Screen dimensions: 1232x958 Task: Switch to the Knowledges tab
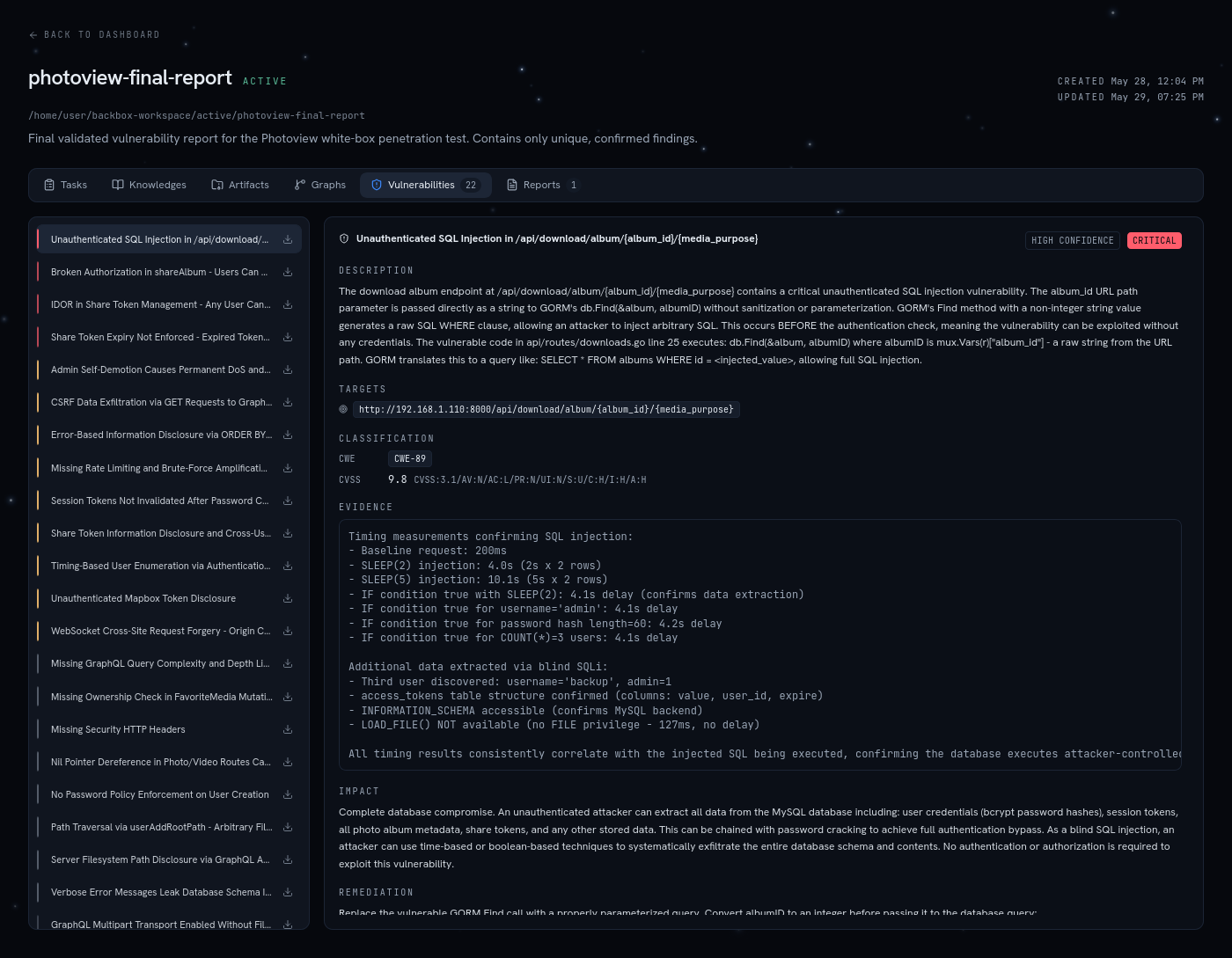pyautogui.click(x=149, y=185)
